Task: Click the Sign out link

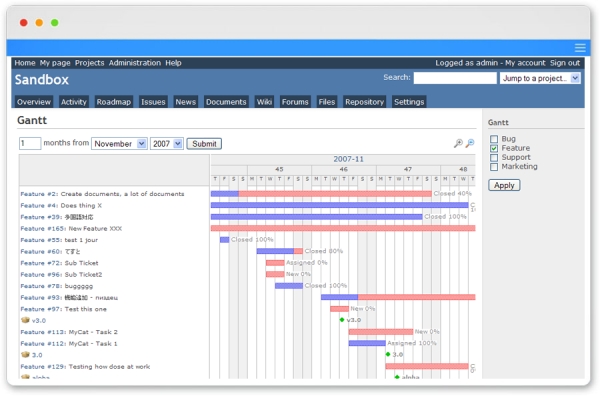Action: (x=565, y=63)
